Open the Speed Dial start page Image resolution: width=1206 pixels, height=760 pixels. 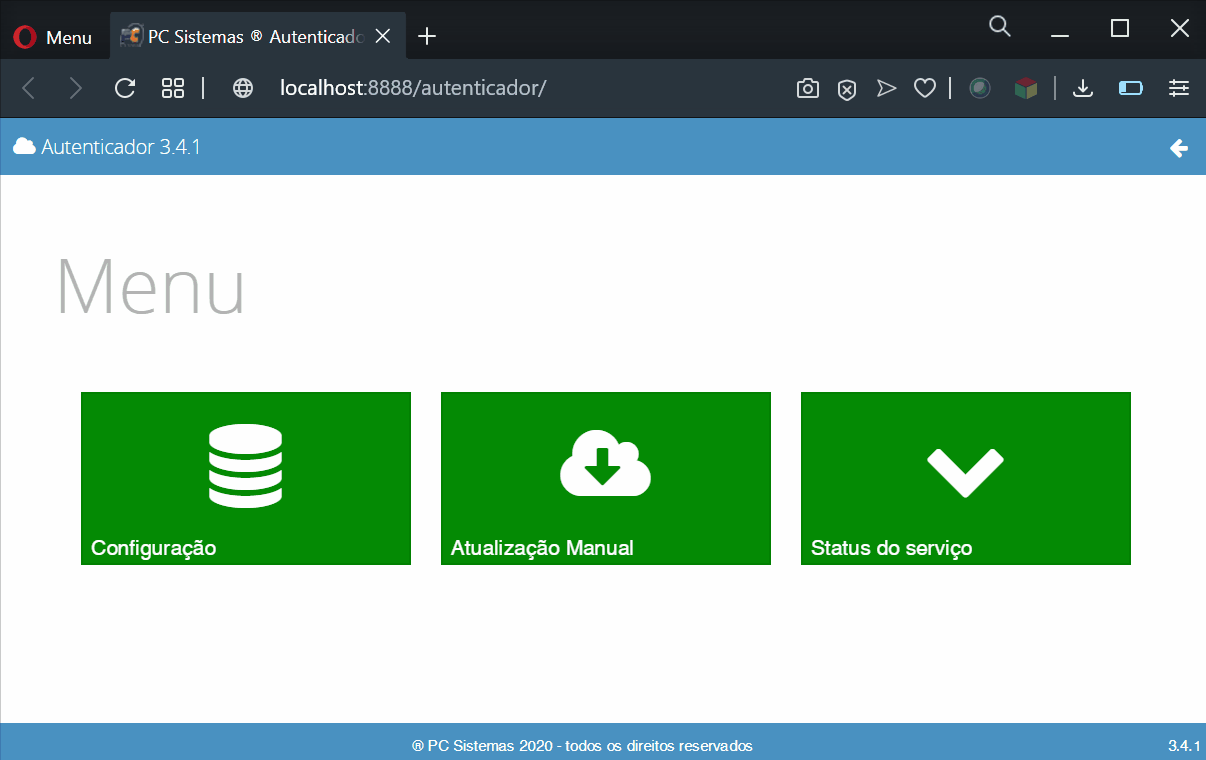tap(173, 88)
